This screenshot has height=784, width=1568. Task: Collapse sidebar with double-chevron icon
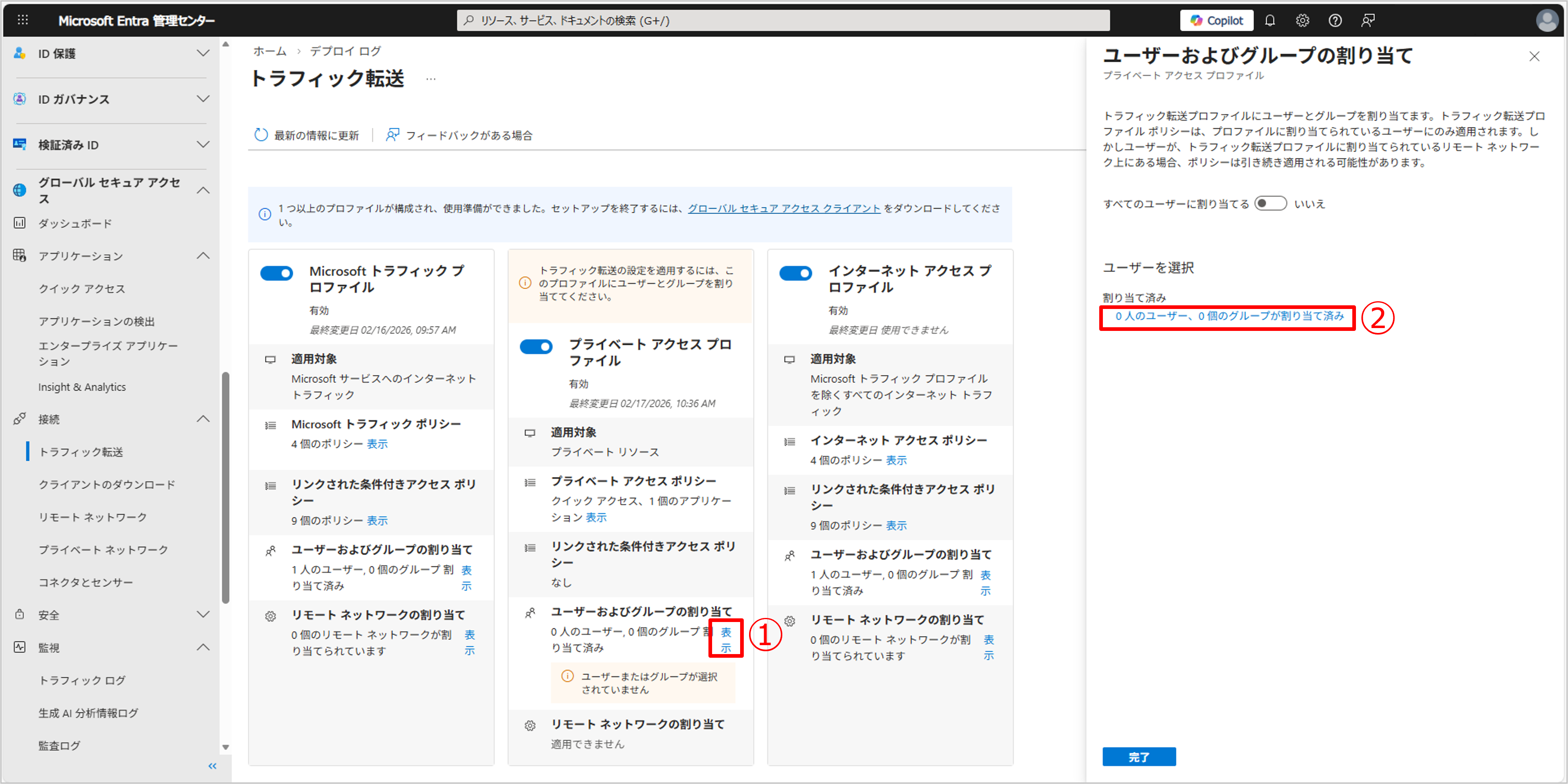(212, 766)
